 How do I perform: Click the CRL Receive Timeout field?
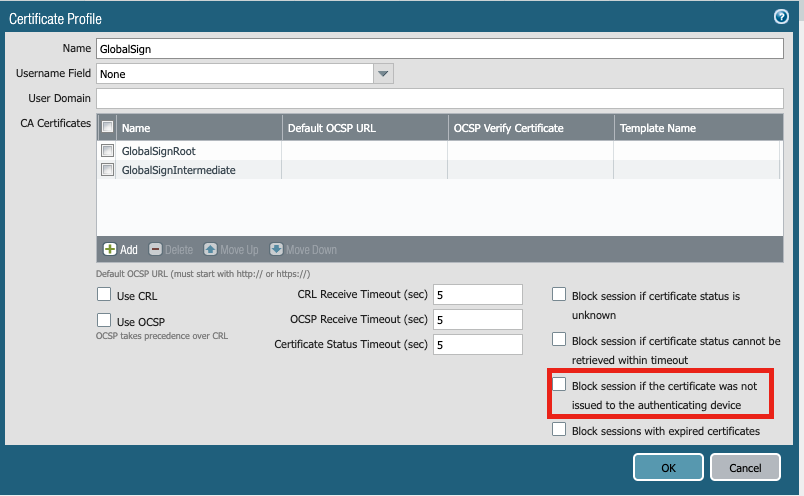tap(477, 294)
